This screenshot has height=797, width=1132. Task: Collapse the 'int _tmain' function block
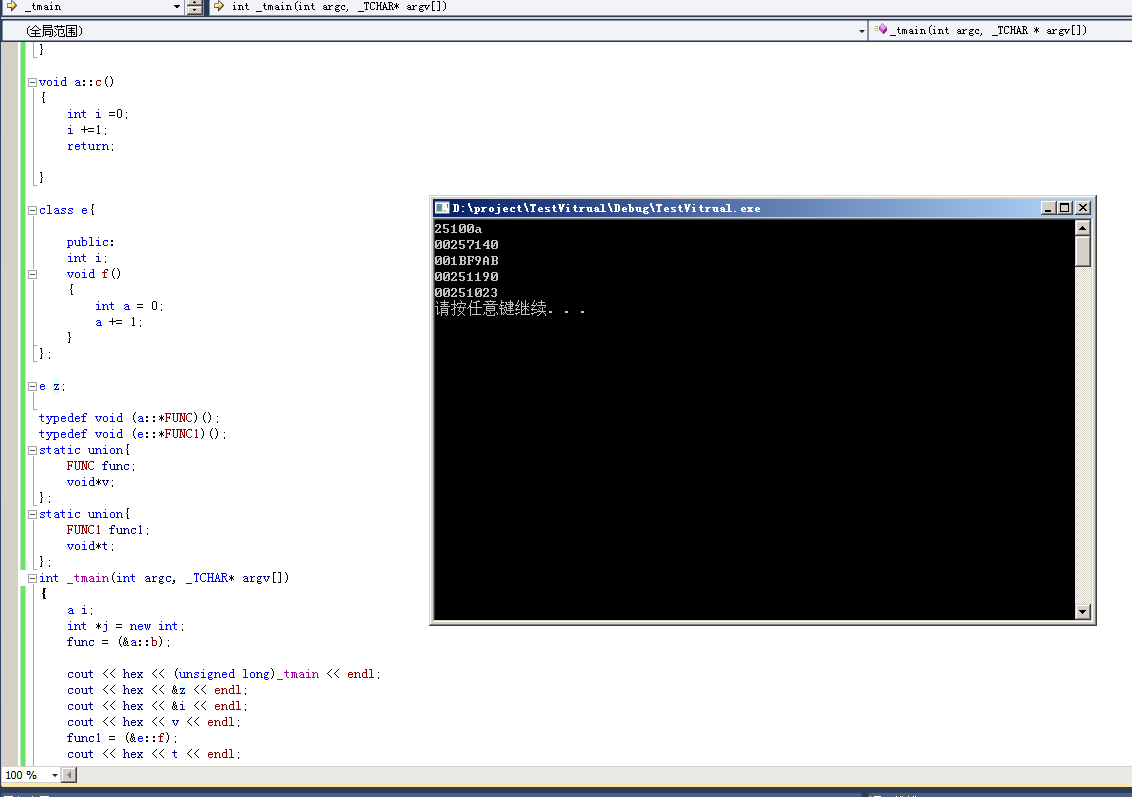tap(32, 578)
